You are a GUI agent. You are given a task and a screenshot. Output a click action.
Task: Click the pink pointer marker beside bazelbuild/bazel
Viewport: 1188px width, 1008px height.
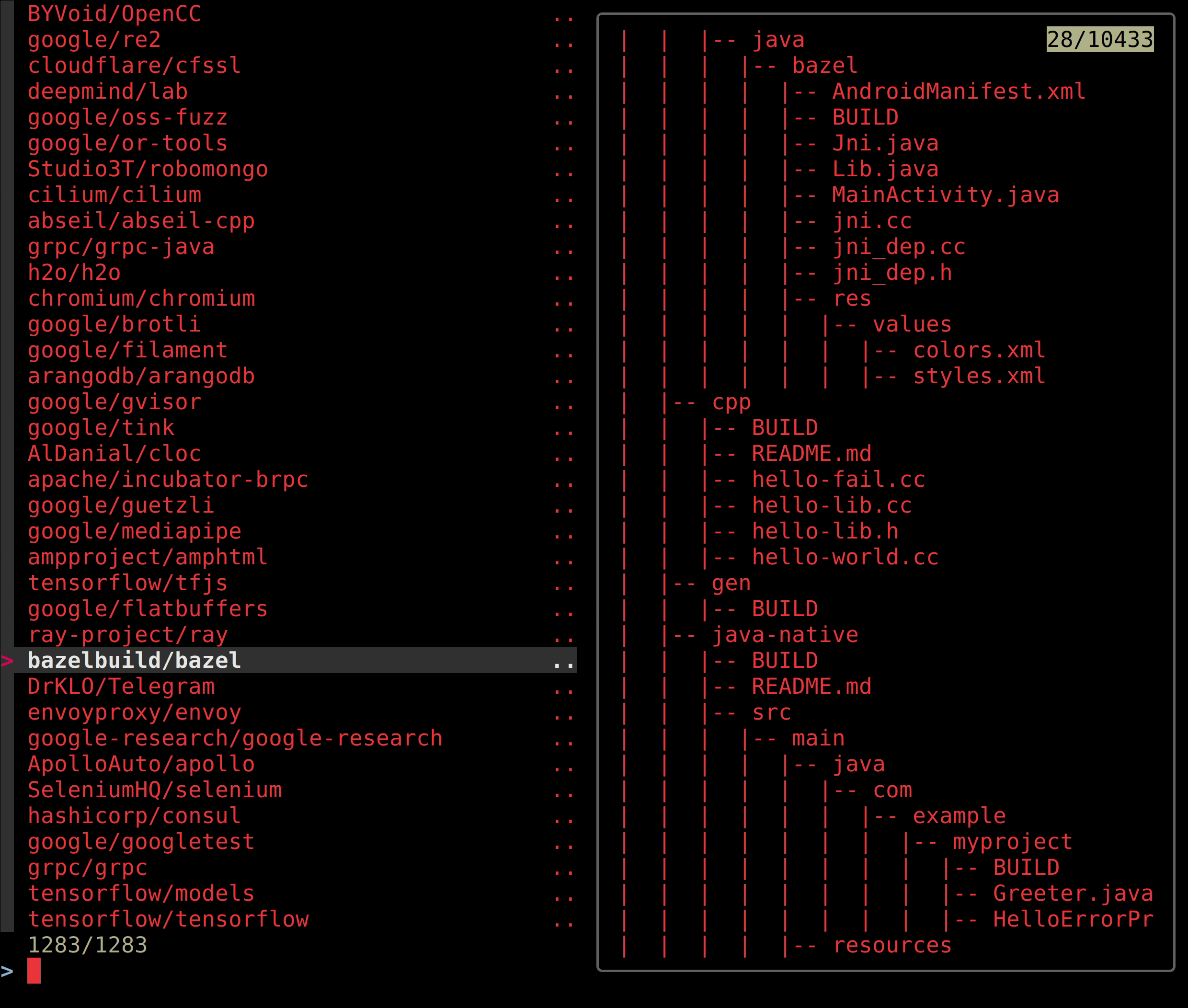pos(7,661)
